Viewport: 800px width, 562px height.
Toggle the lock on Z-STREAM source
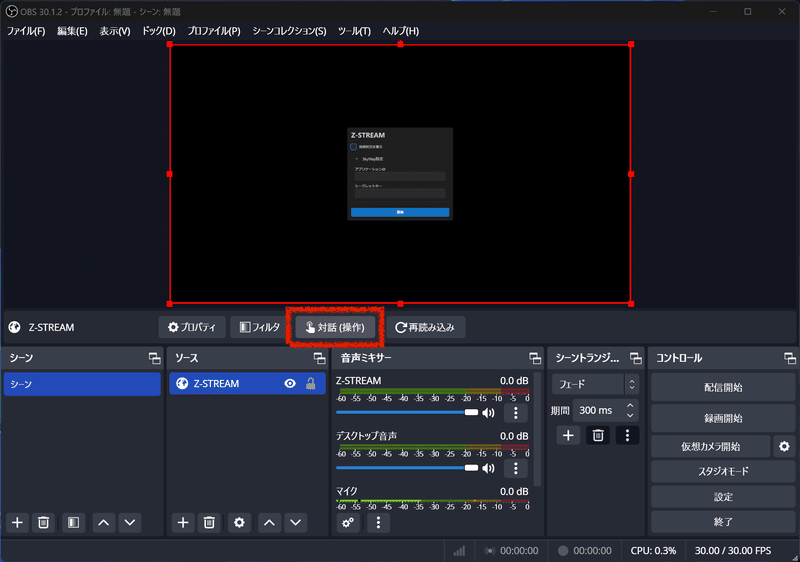[310, 384]
